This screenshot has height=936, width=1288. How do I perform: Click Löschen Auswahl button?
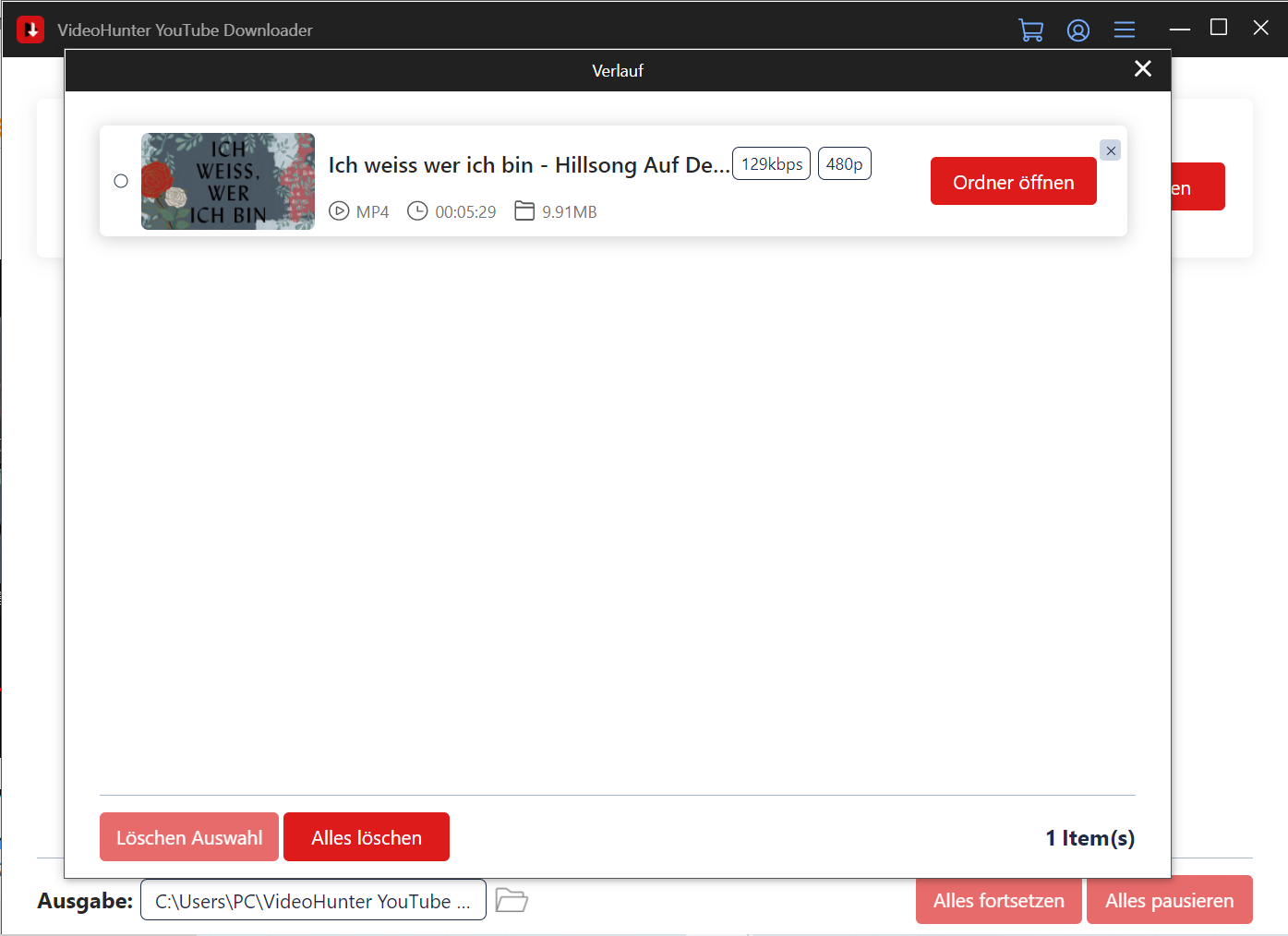point(189,837)
